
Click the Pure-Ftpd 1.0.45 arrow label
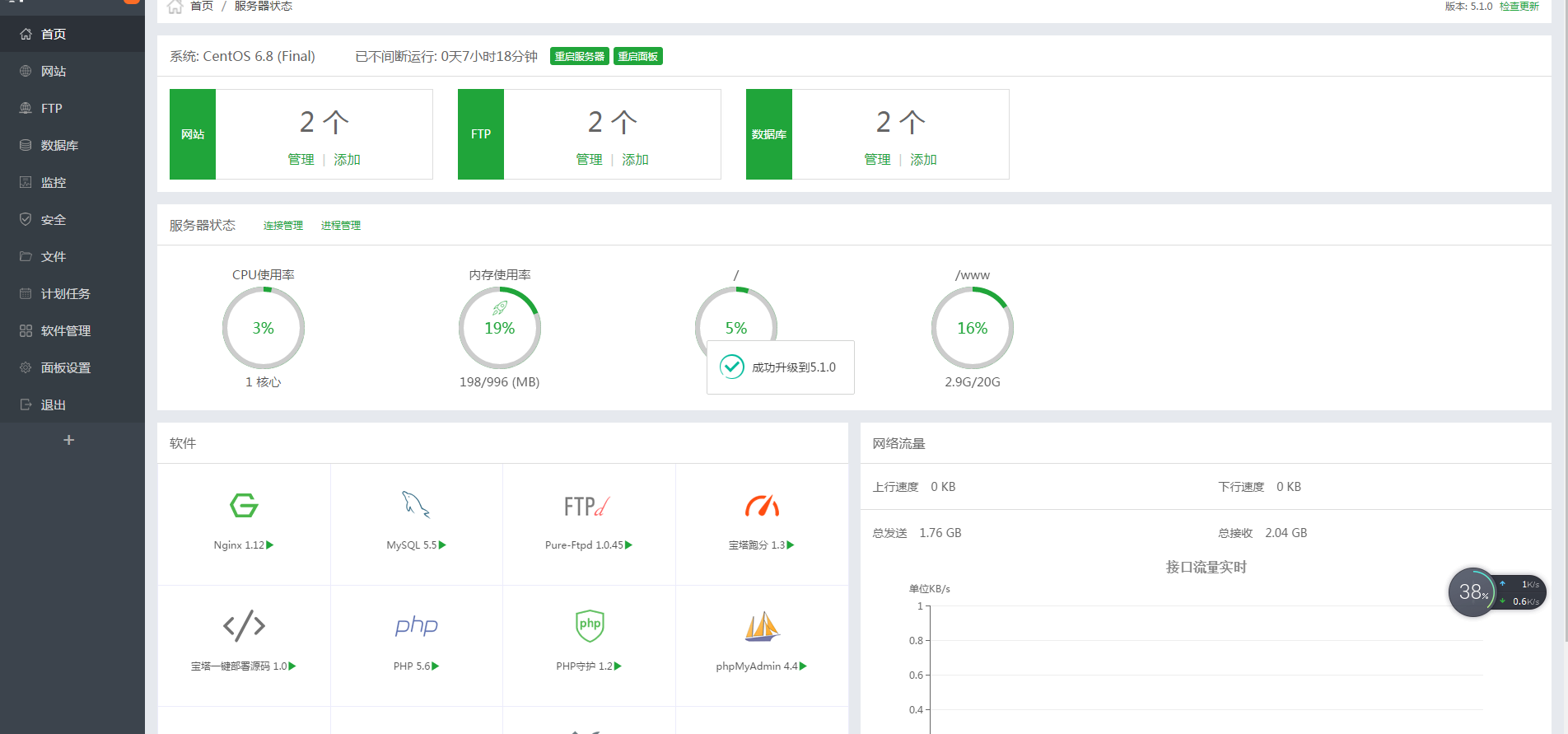589,545
